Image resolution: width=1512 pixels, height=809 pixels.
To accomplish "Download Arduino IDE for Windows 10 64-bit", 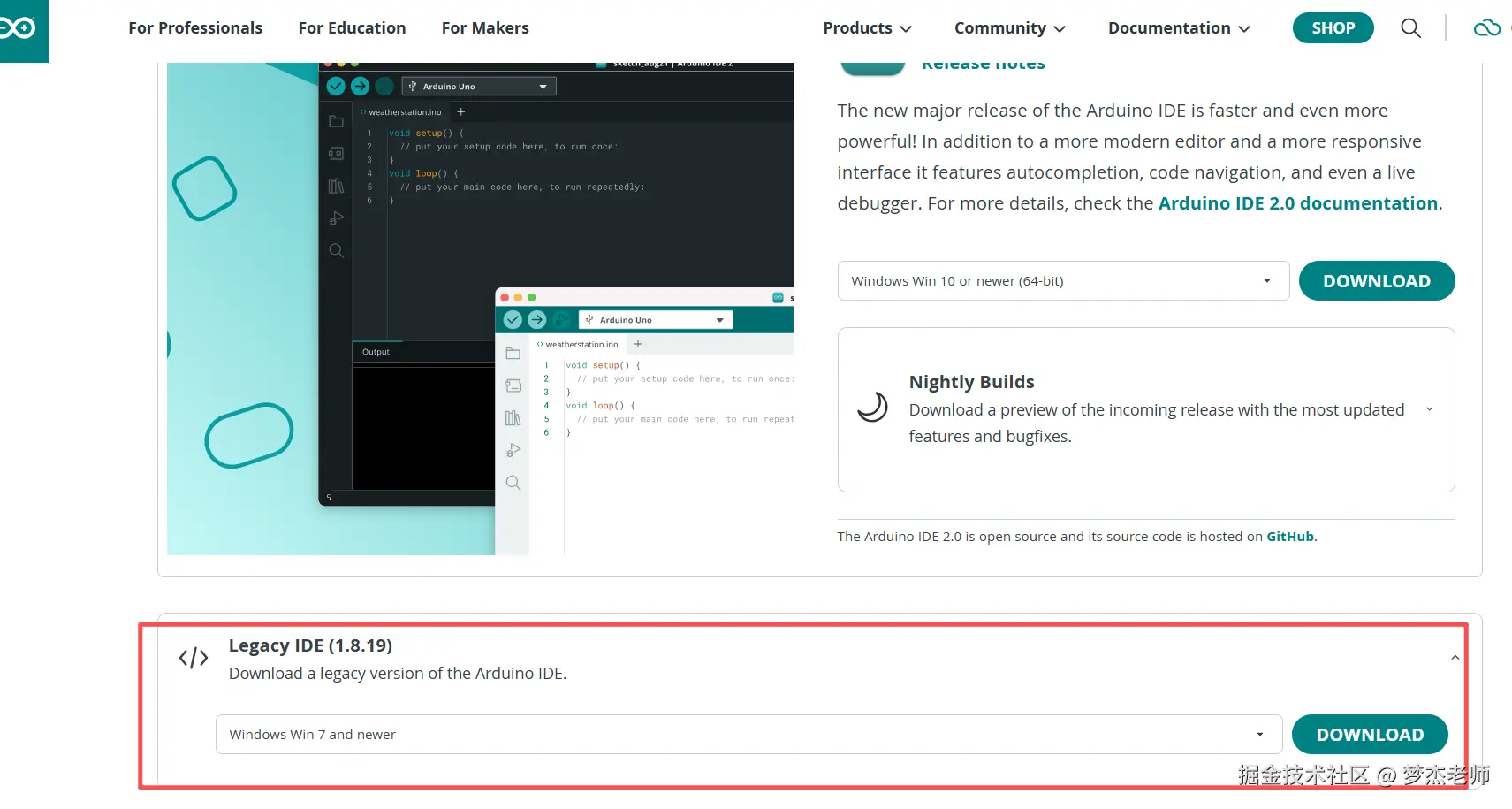I will (1377, 281).
